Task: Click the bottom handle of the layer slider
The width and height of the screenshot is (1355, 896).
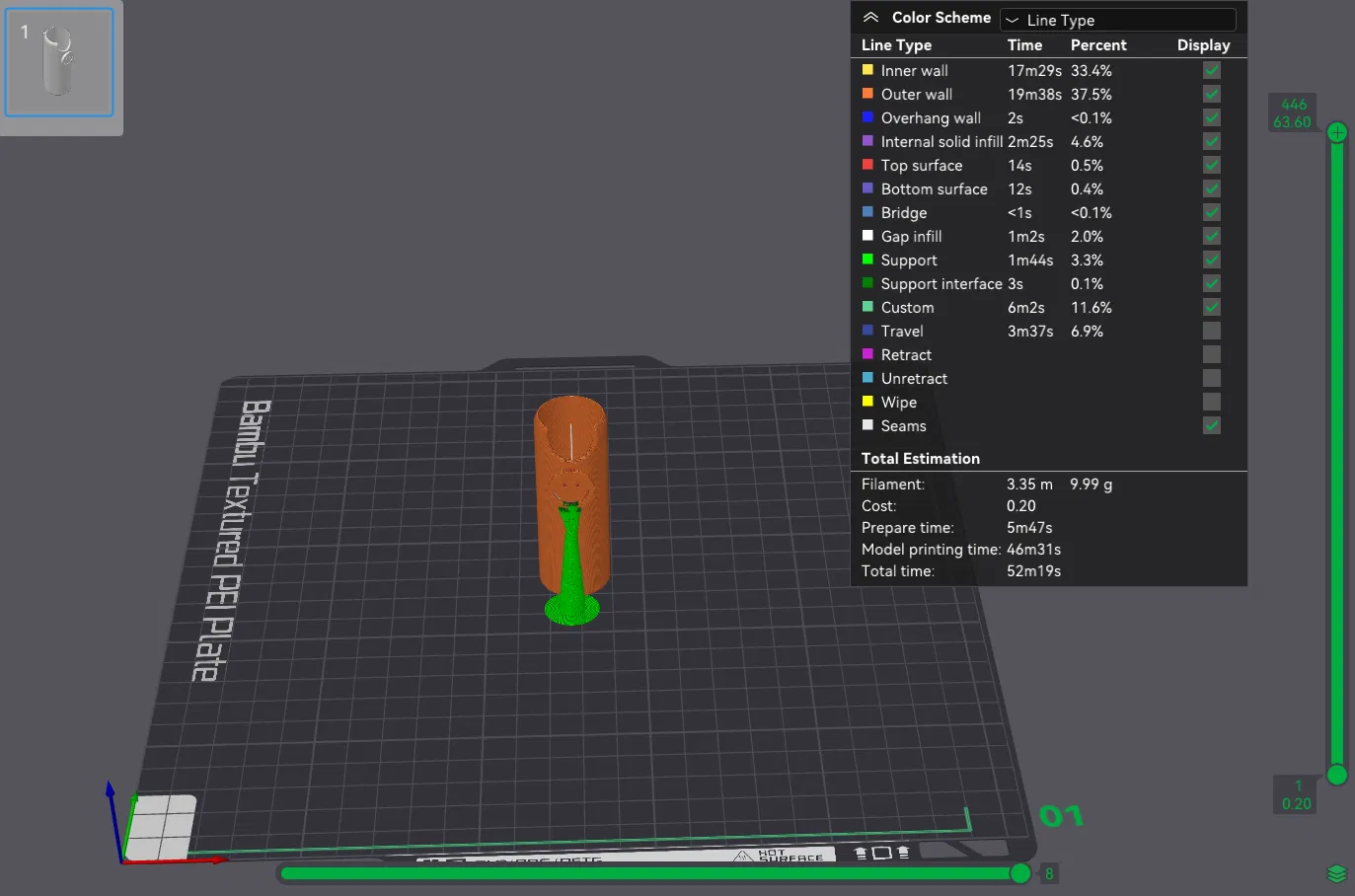Action: [x=1337, y=775]
